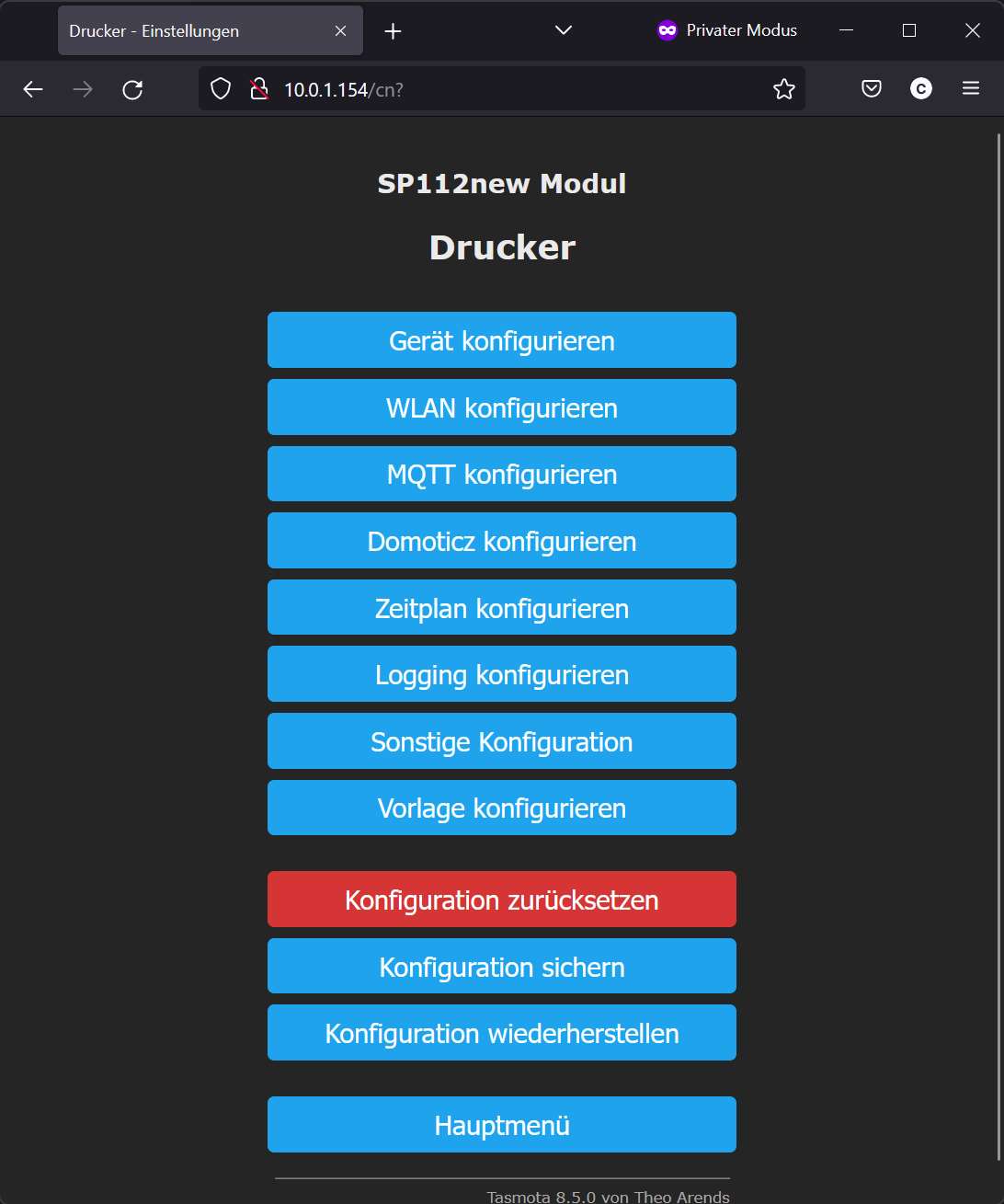The width and height of the screenshot is (1004, 1204).
Task: Open Zeitplan konfigurieren
Action: point(502,607)
